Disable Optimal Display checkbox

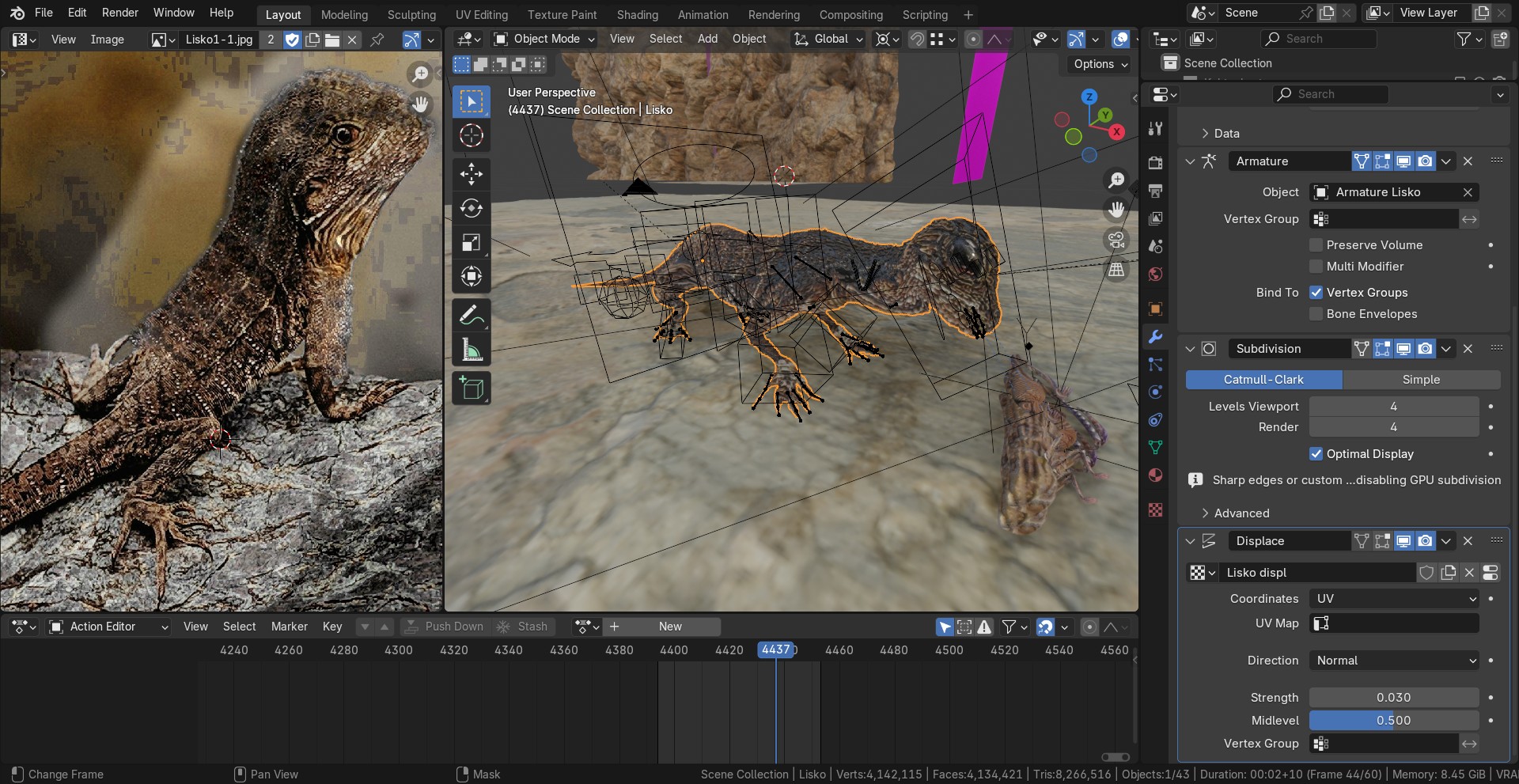[x=1316, y=454]
